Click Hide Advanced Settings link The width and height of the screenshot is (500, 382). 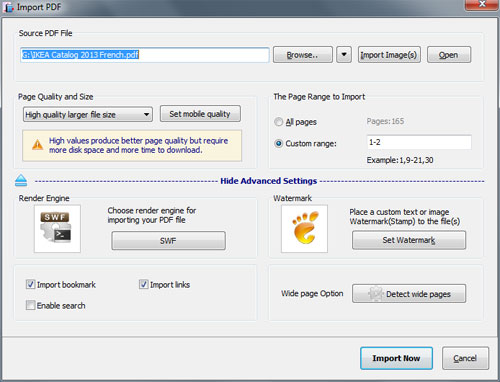click(269, 181)
